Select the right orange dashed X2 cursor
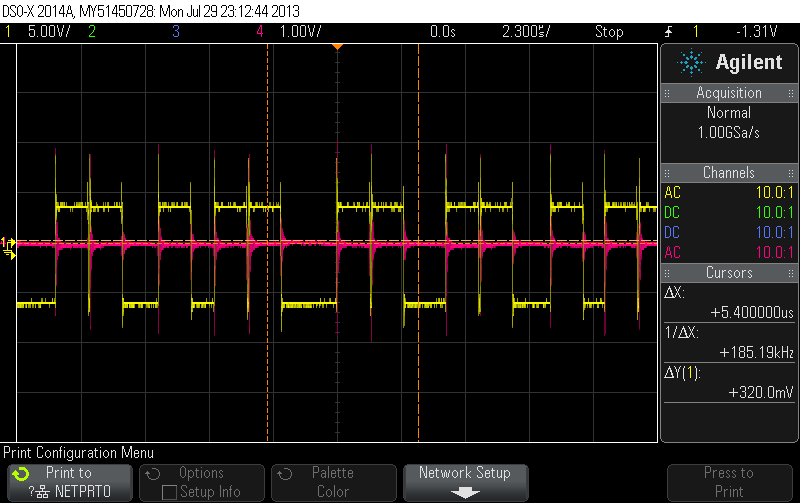800x503 pixels. tap(418, 243)
